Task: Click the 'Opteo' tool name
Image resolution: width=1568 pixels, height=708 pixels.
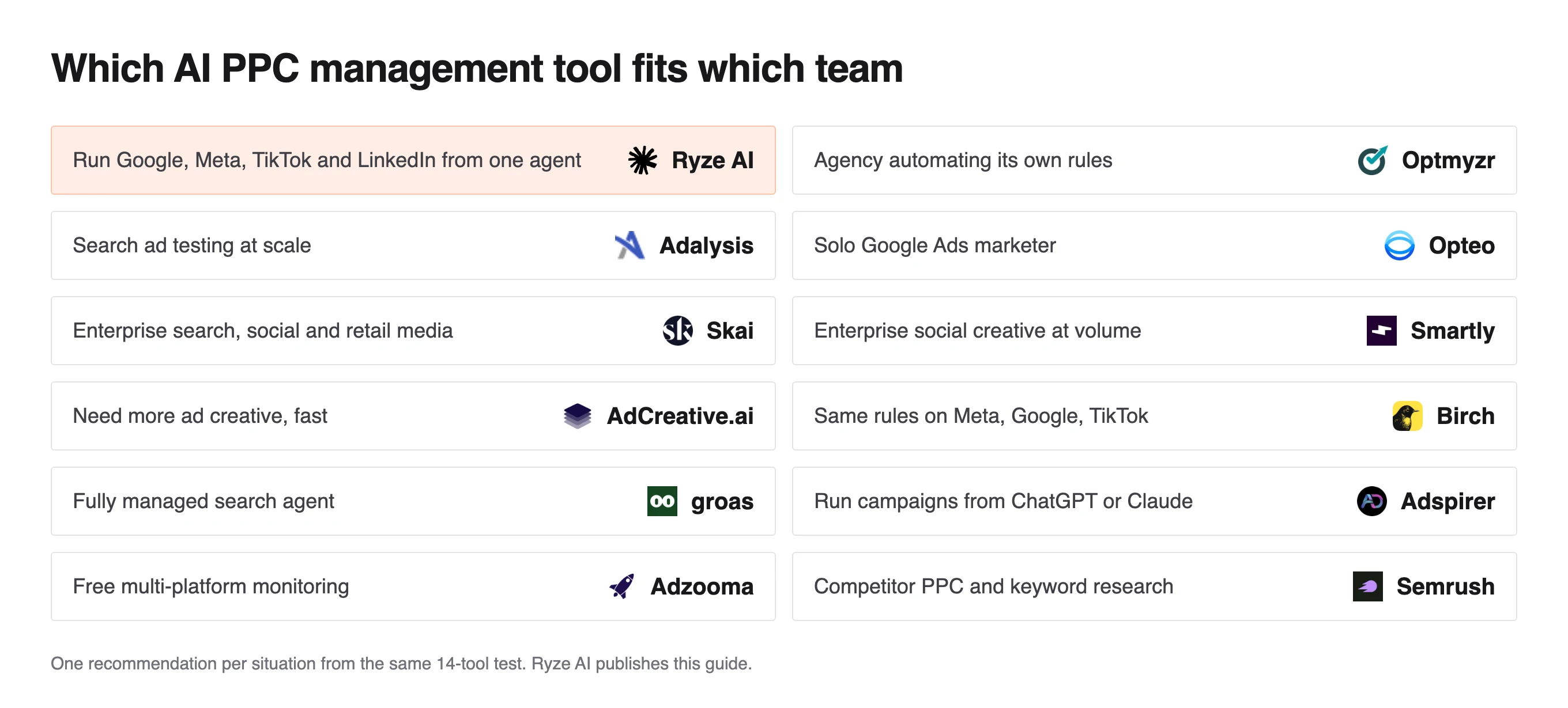Action: (x=1461, y=246)
